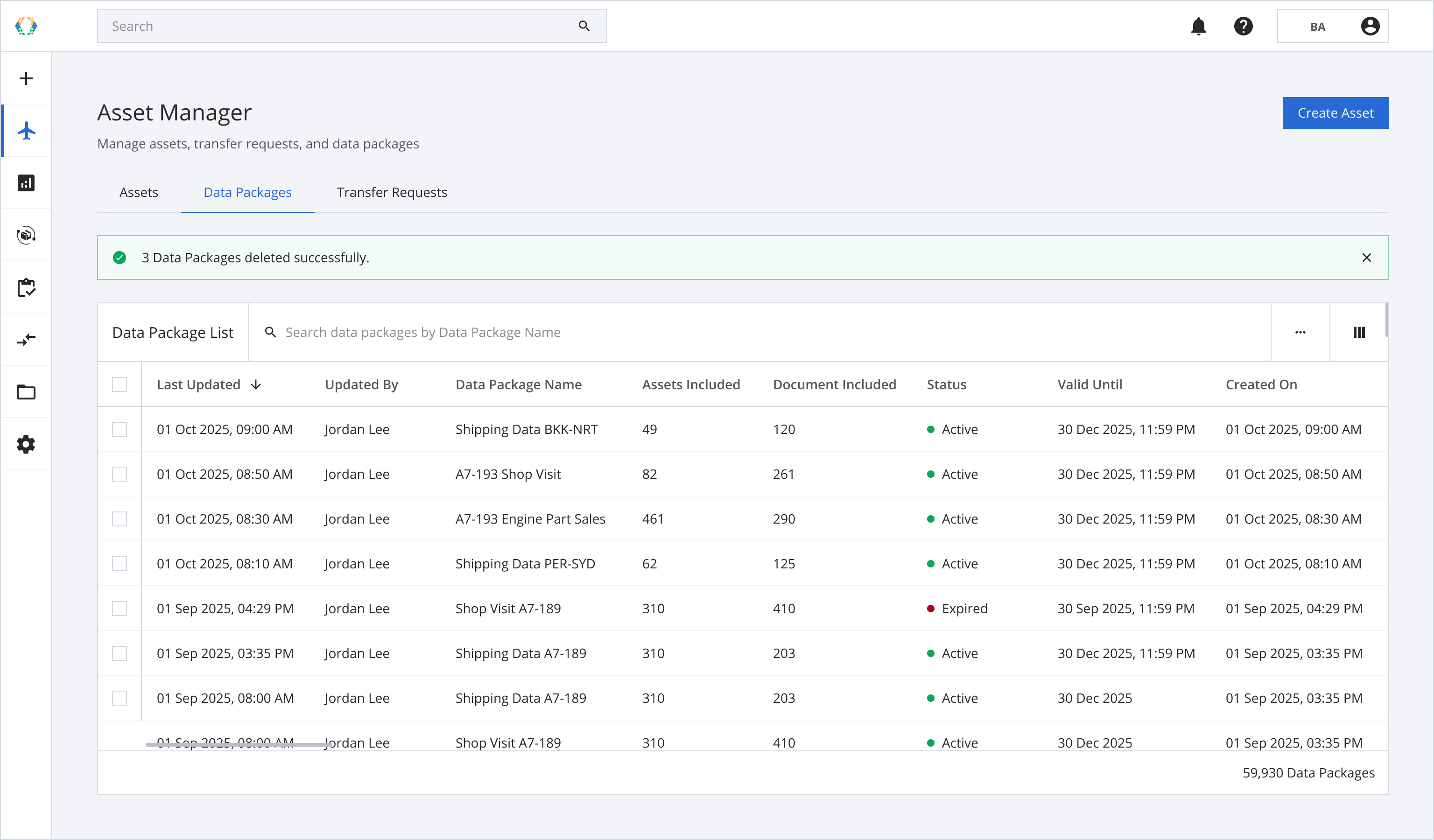
Task: Sort by Last Updated arrow
Action: pos(256,385)
